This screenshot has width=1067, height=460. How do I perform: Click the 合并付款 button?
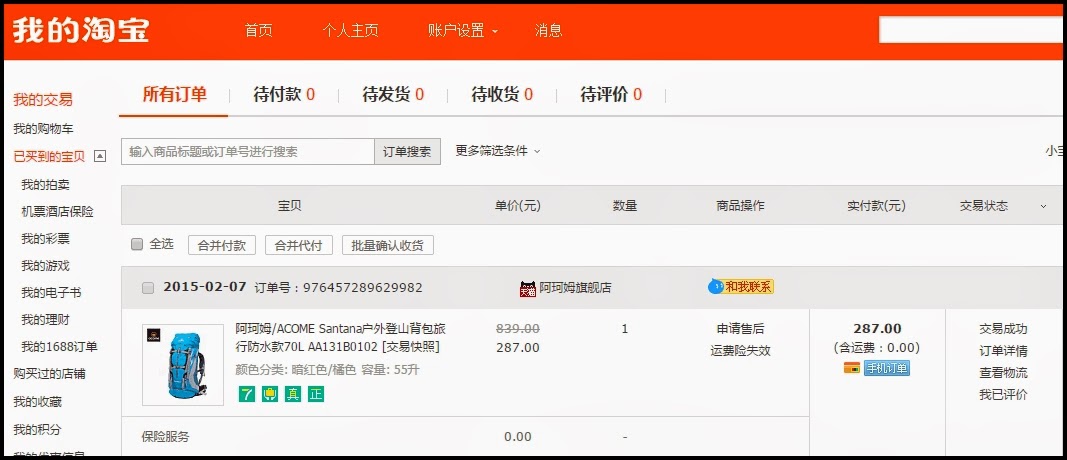pos(222,245)
